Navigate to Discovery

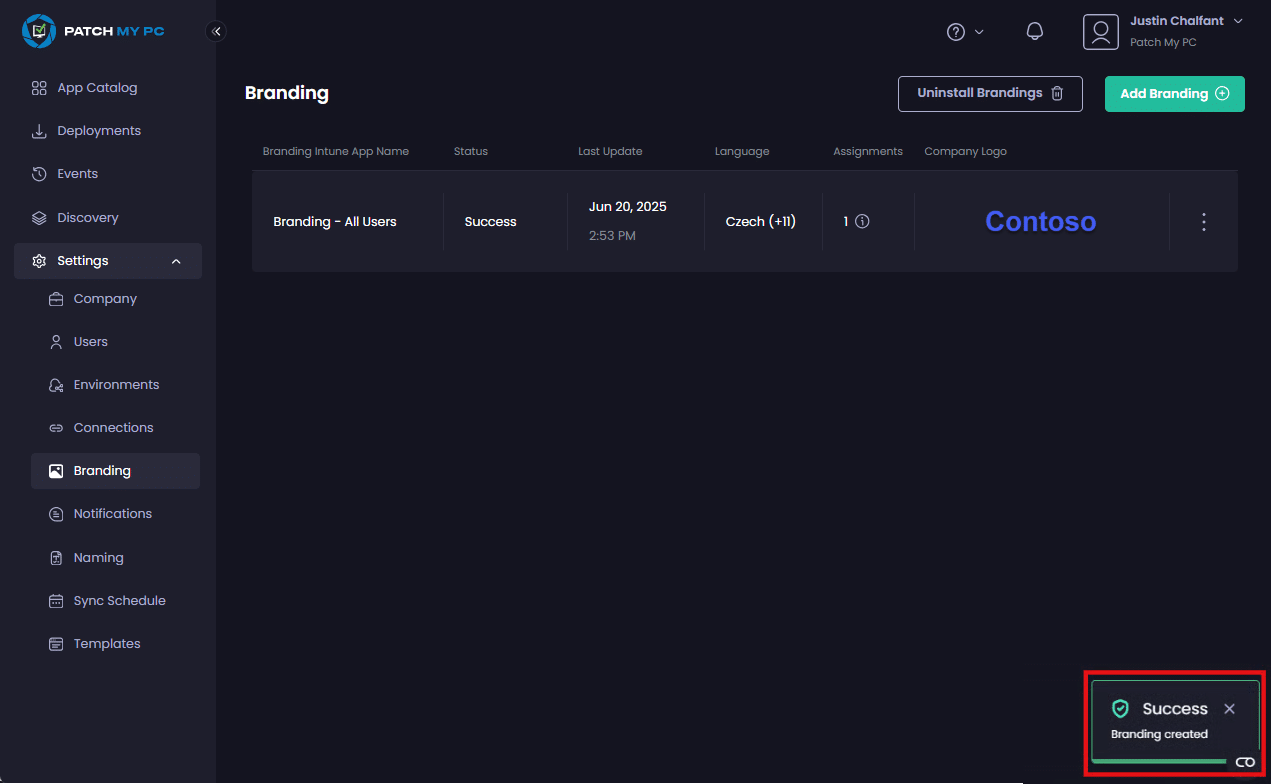[88, 218]
